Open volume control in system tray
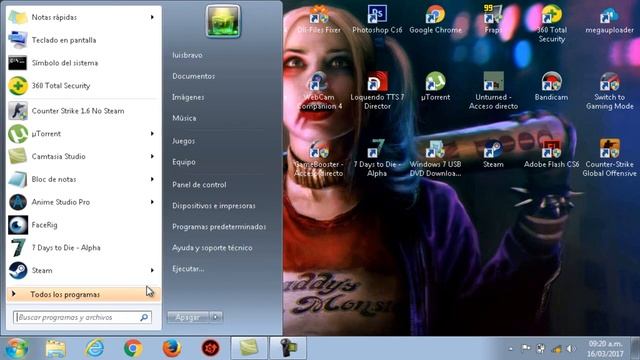Screen dimensions: 640x360 click(571, 349)
